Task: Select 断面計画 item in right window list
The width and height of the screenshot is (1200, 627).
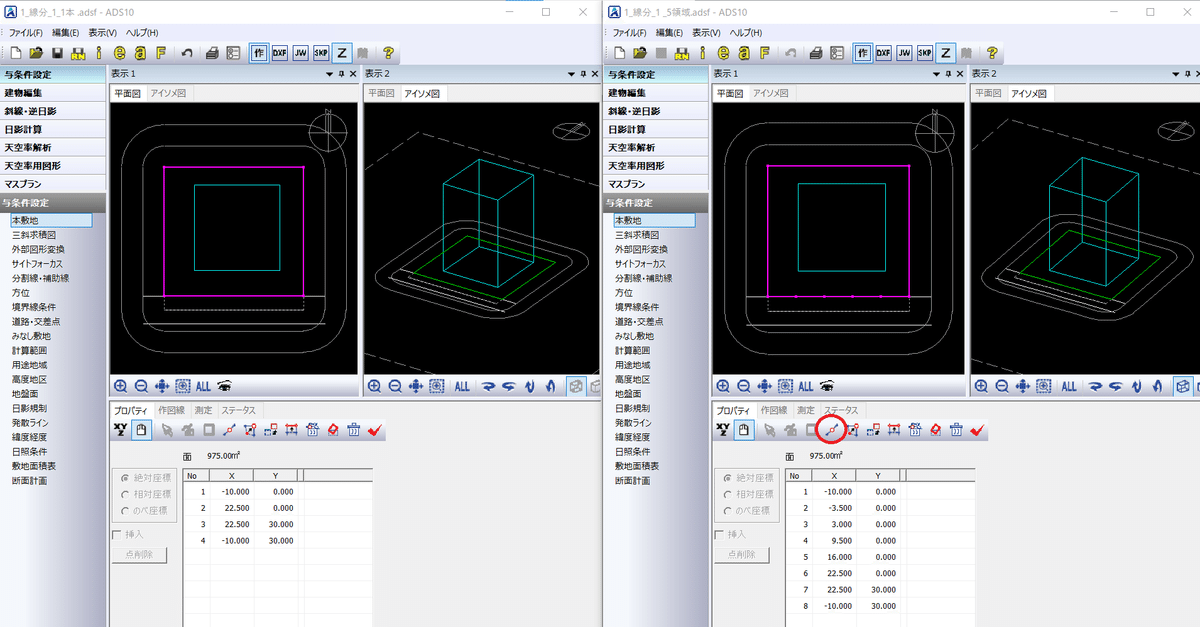Action: [634, 481]
